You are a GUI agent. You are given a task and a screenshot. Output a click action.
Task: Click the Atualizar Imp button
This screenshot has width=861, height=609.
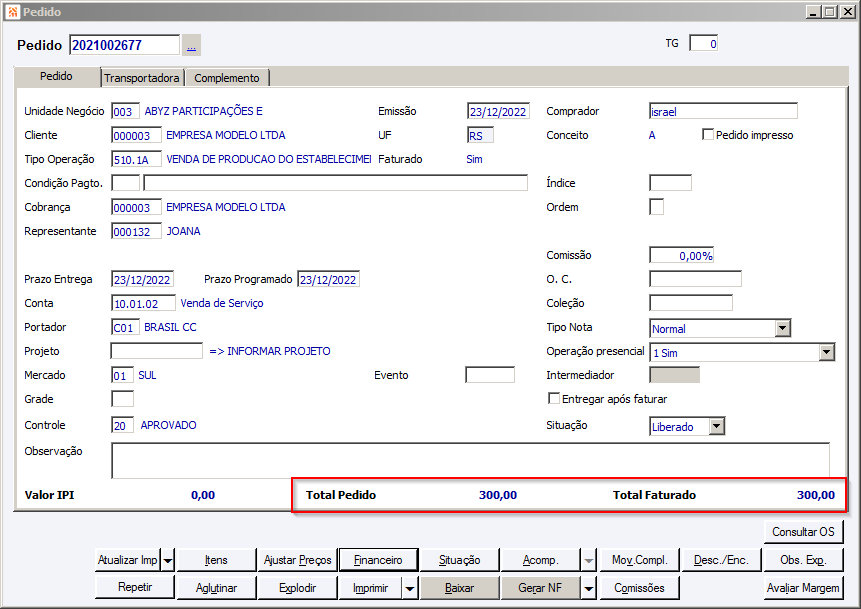[x=127, y=560]
